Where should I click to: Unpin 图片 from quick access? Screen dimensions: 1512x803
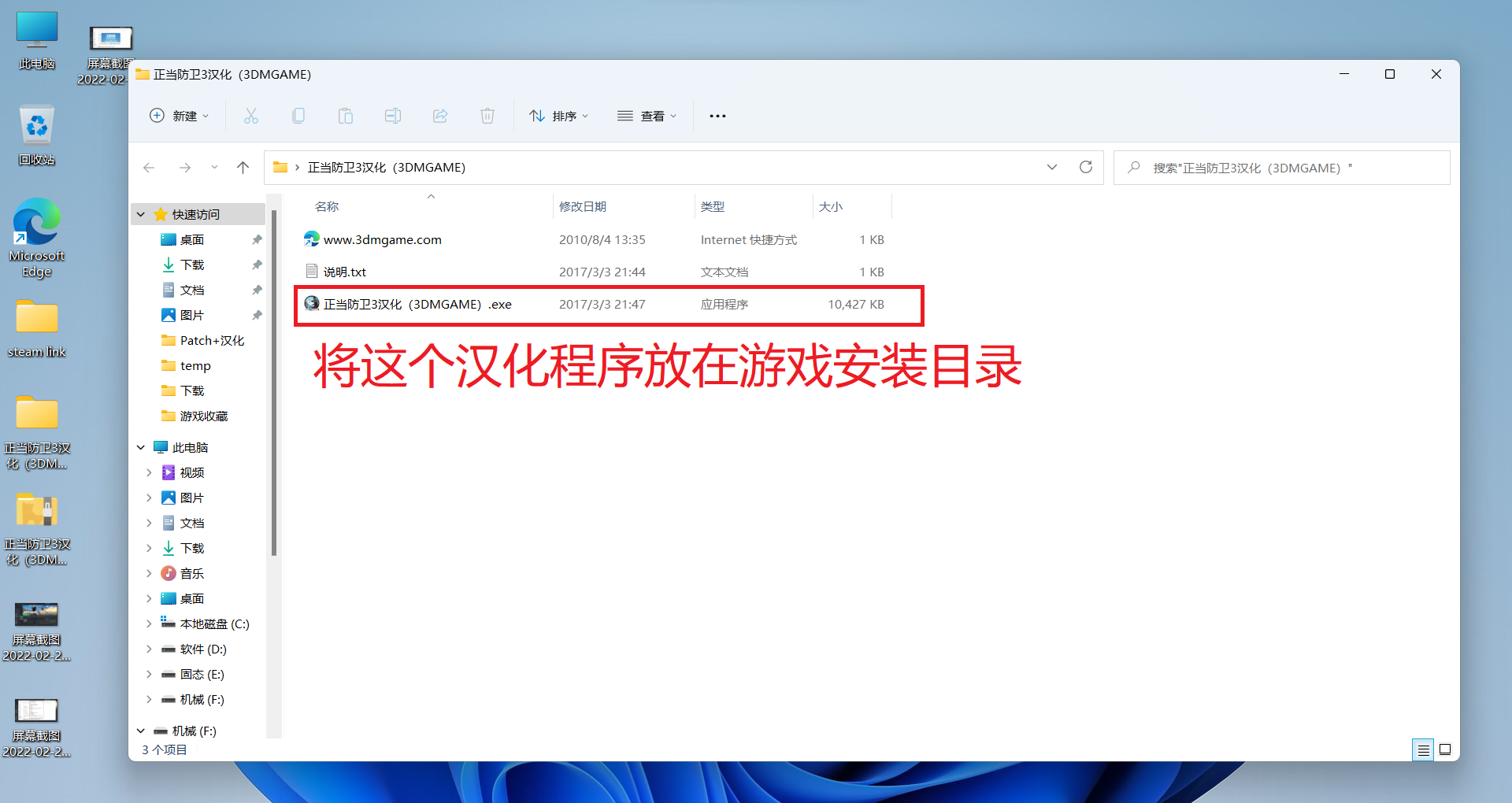[257, 315]
